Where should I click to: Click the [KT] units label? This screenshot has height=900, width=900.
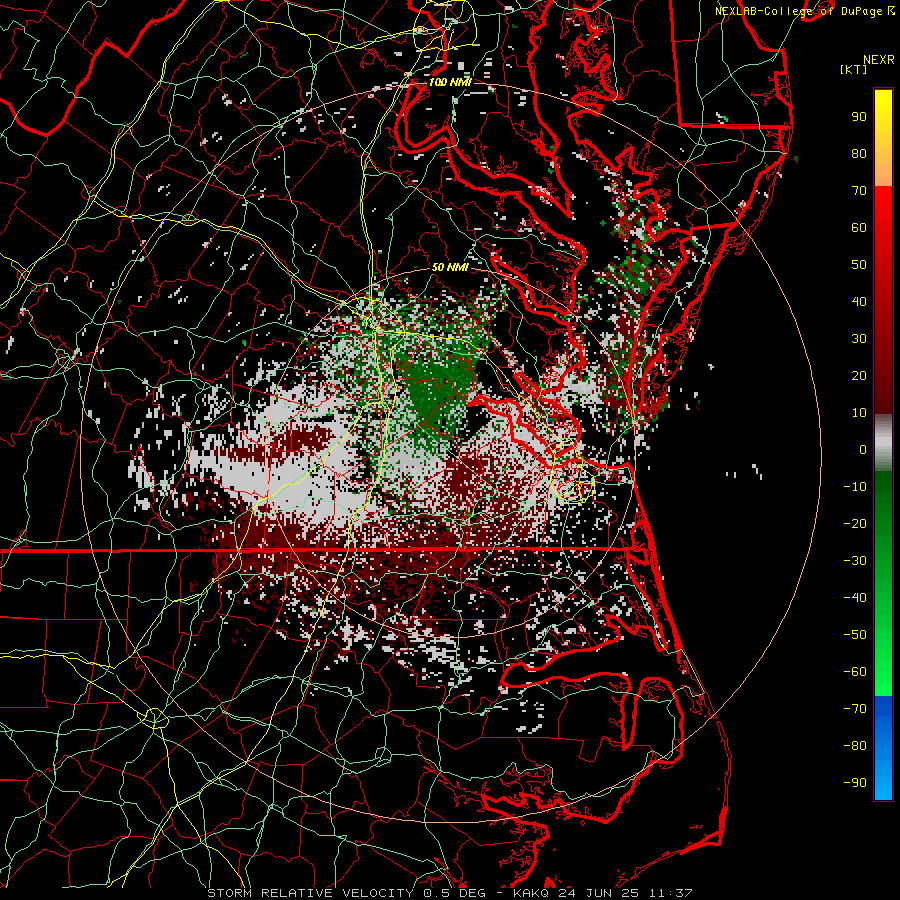click(x=853, y=69)
